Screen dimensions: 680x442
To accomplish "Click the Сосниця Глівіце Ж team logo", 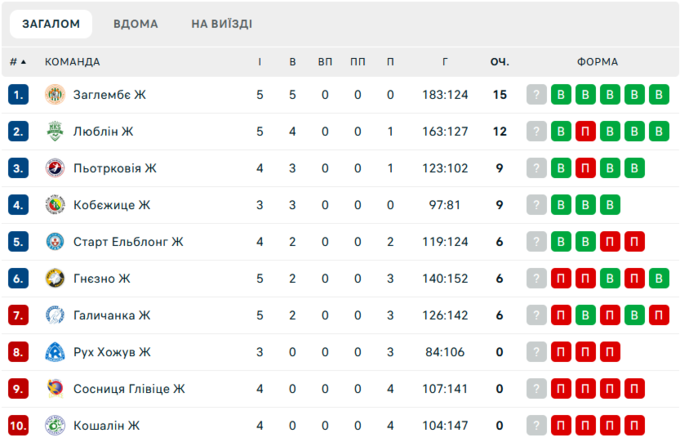I will pos(55,388).
